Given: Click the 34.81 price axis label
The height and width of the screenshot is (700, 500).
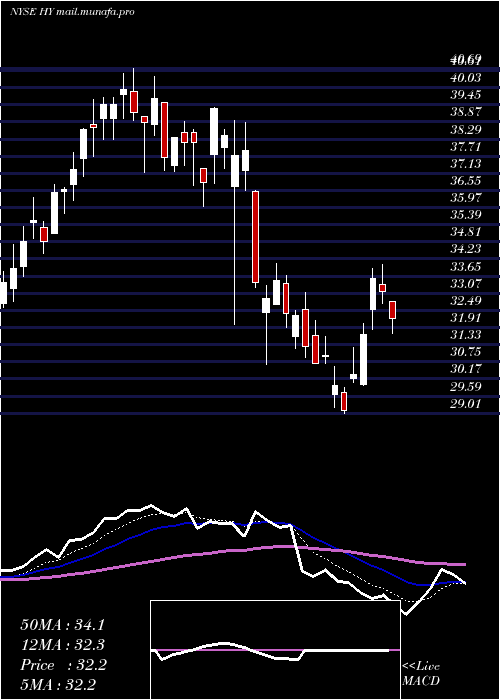Looking at the screenshot, I should click(x=465, y=232).
